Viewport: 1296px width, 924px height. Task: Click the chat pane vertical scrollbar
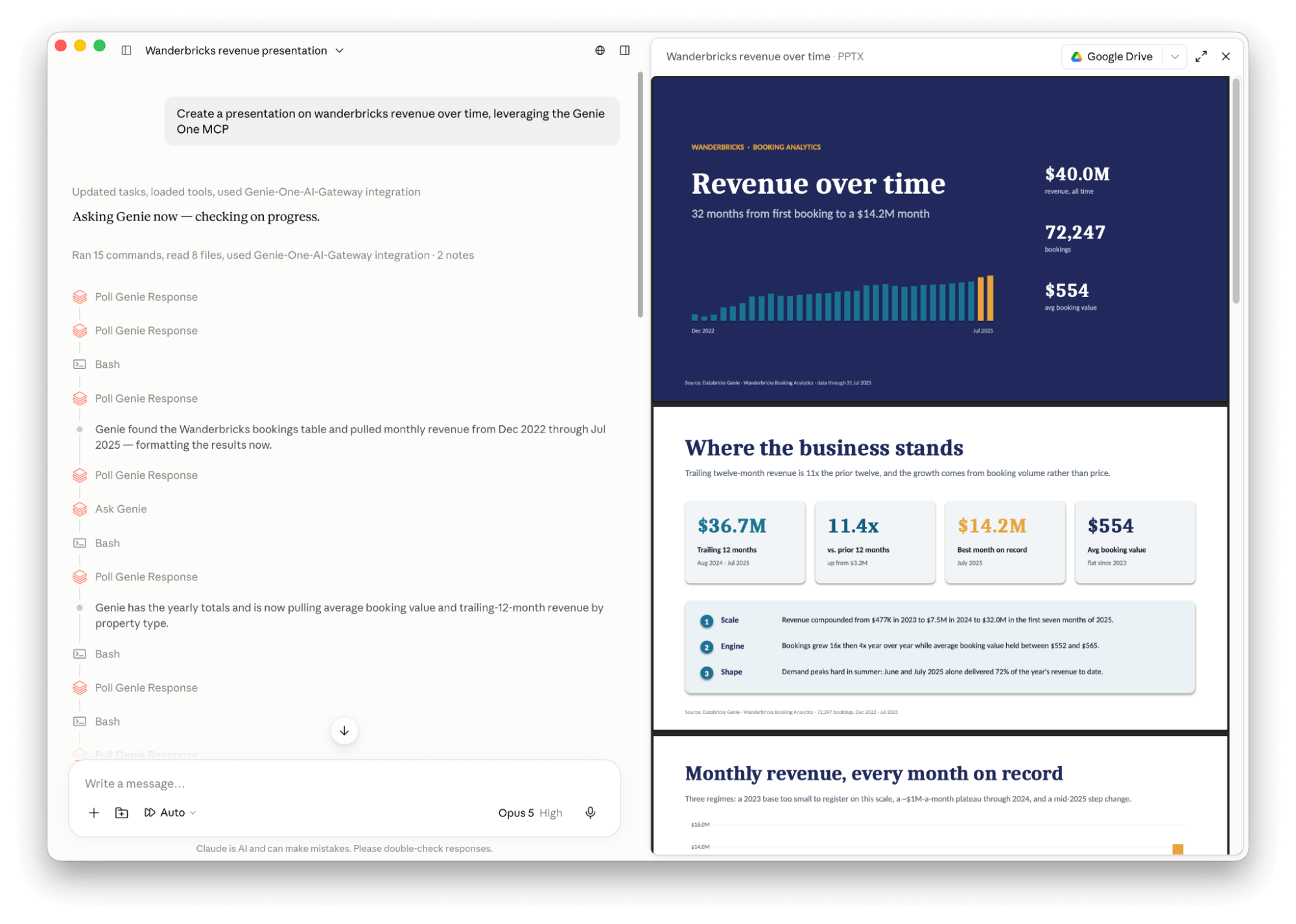click(640, 195)
